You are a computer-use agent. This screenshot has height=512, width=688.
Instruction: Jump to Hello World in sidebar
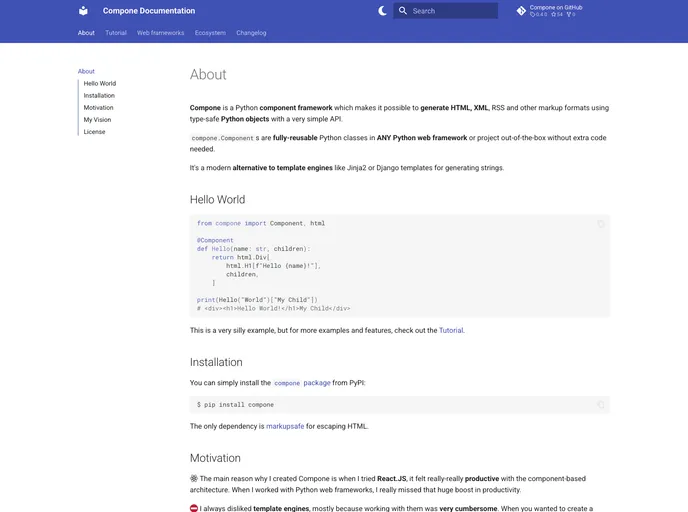(x=100, y=84)
